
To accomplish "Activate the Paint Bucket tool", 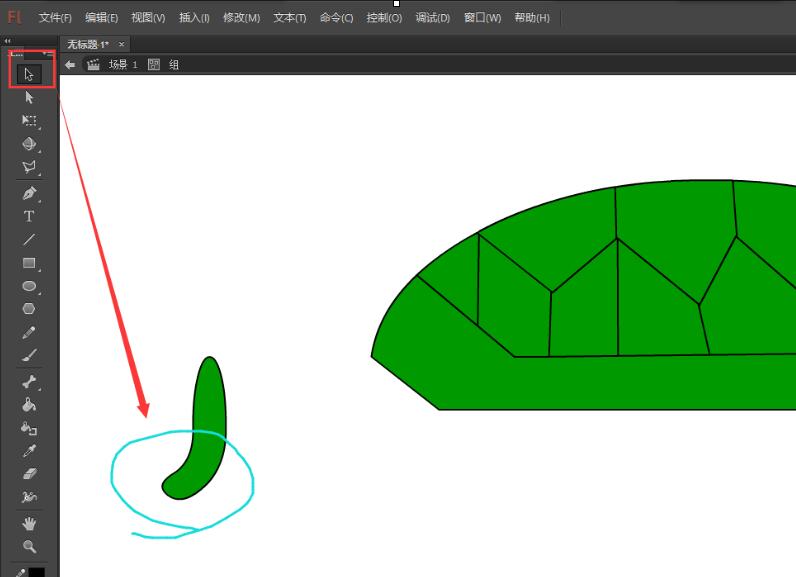I will [x=29, y=405].
